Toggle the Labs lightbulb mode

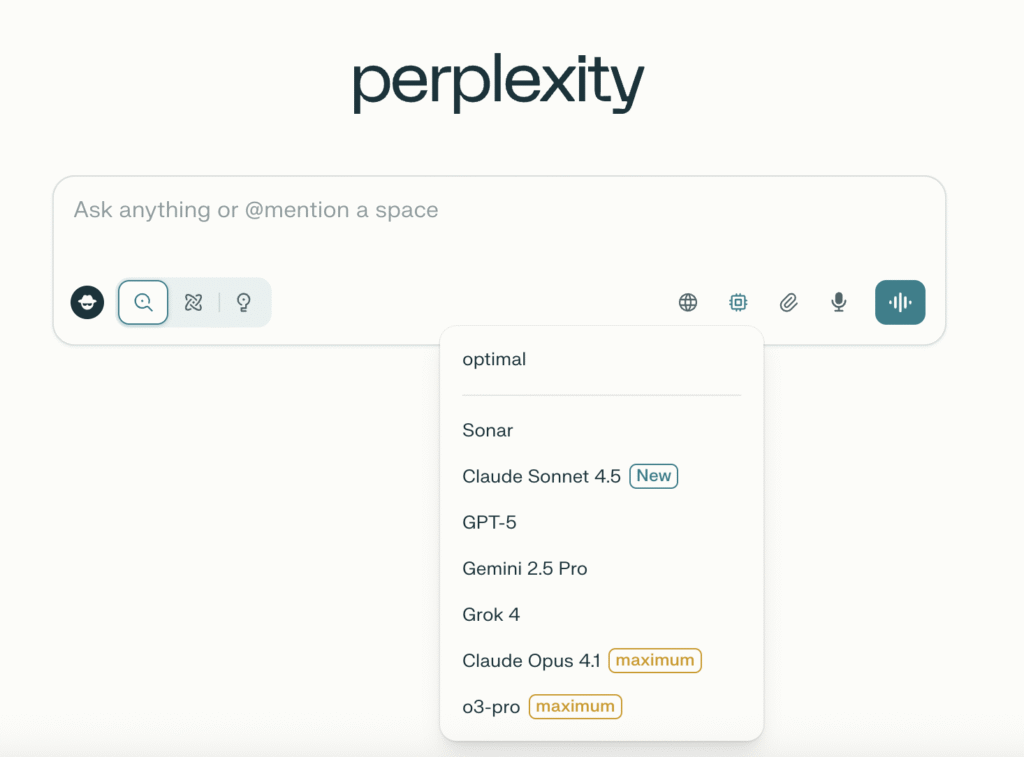point(243,302)
